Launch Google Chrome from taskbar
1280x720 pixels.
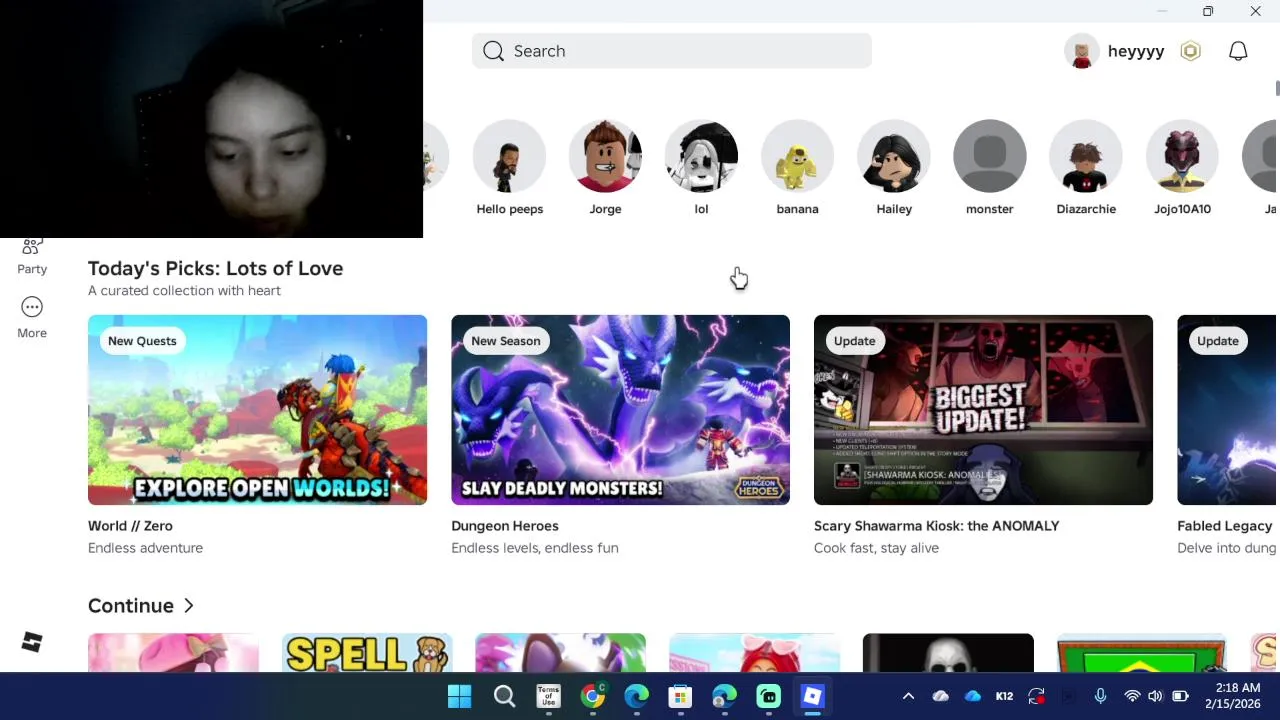pos(592,696)
